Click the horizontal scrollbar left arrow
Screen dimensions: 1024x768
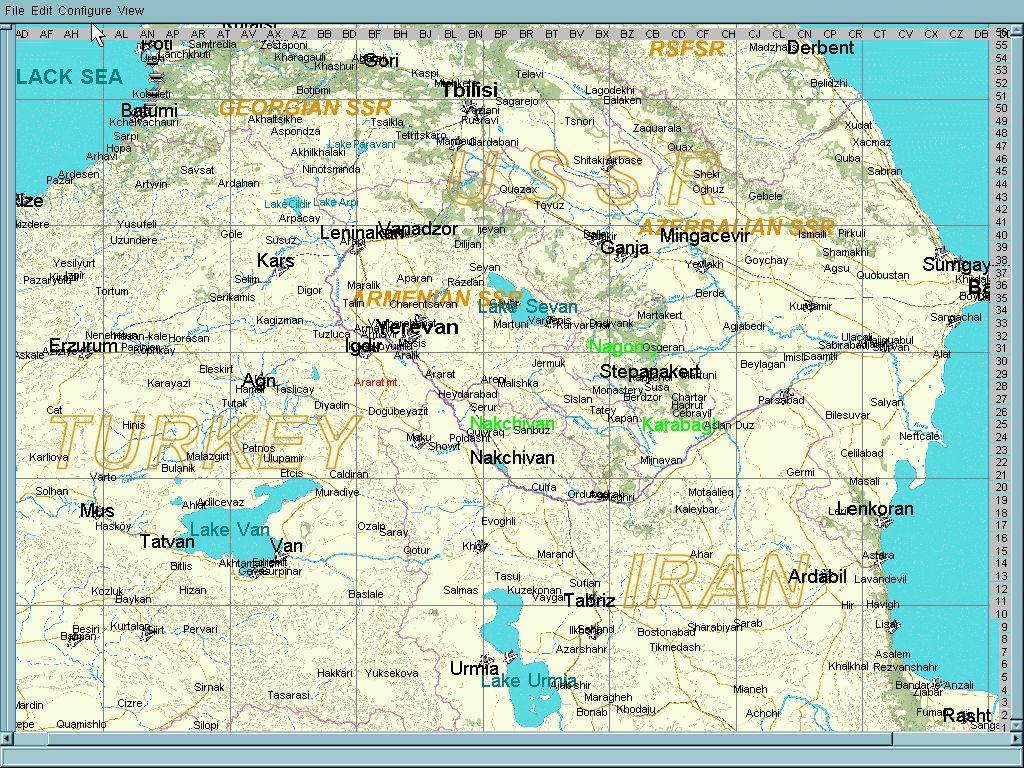pyautogui.click(x=7, y=739)
